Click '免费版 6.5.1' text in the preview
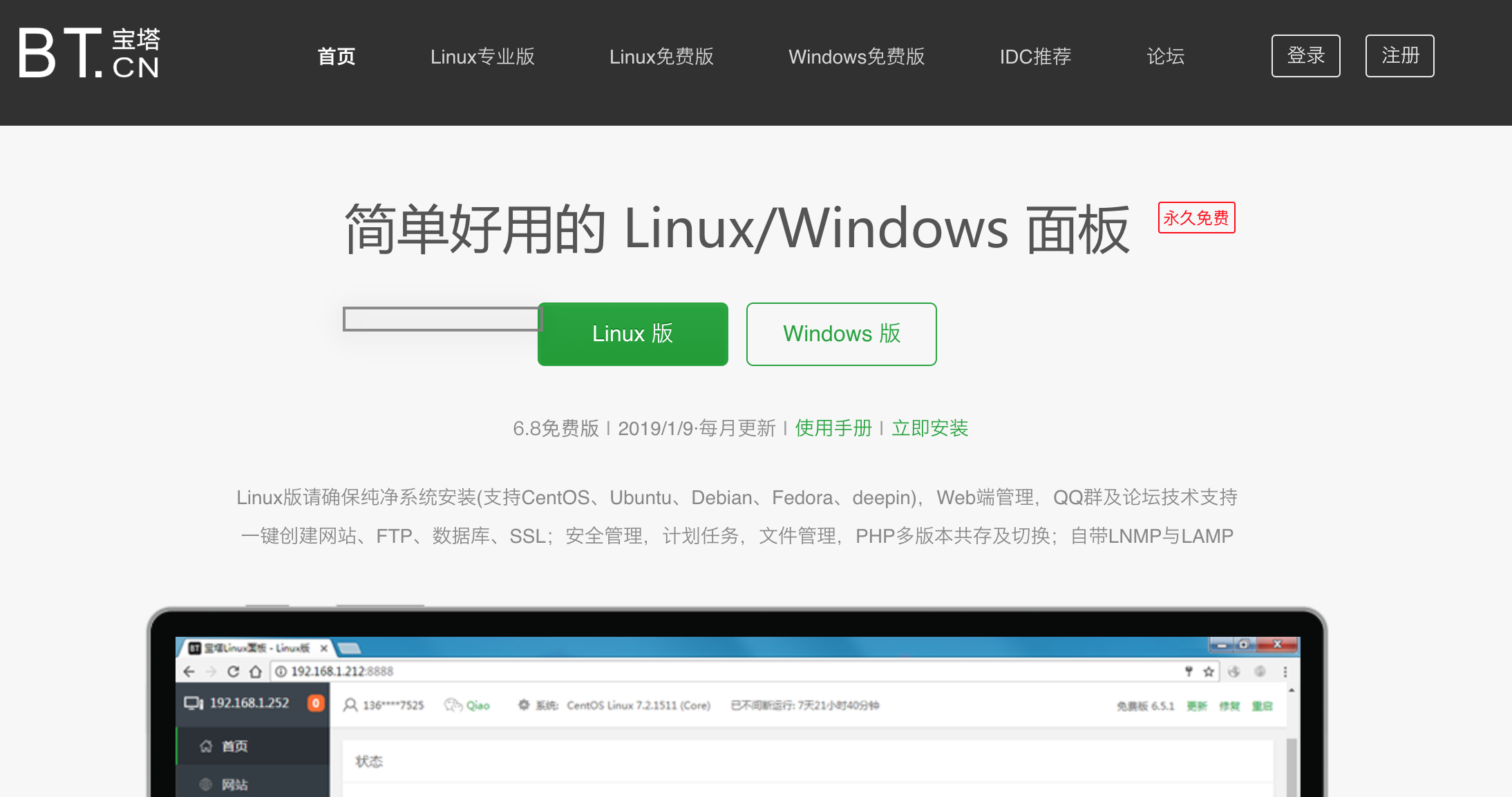This screenshot has width=1512, height=797. [1145, 706]
